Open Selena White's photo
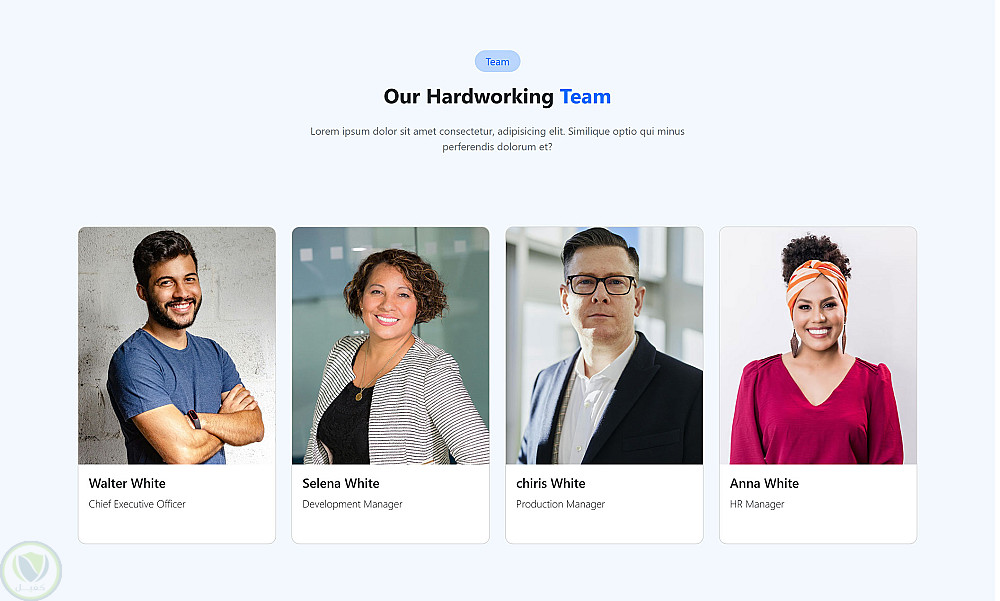Viewport: 1000px width, 601px height. pos(390,345)
